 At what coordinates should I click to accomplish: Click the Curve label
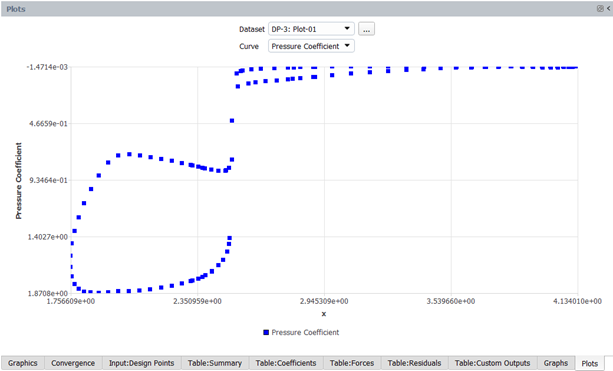pyautogui.click(x=249, y=47)
